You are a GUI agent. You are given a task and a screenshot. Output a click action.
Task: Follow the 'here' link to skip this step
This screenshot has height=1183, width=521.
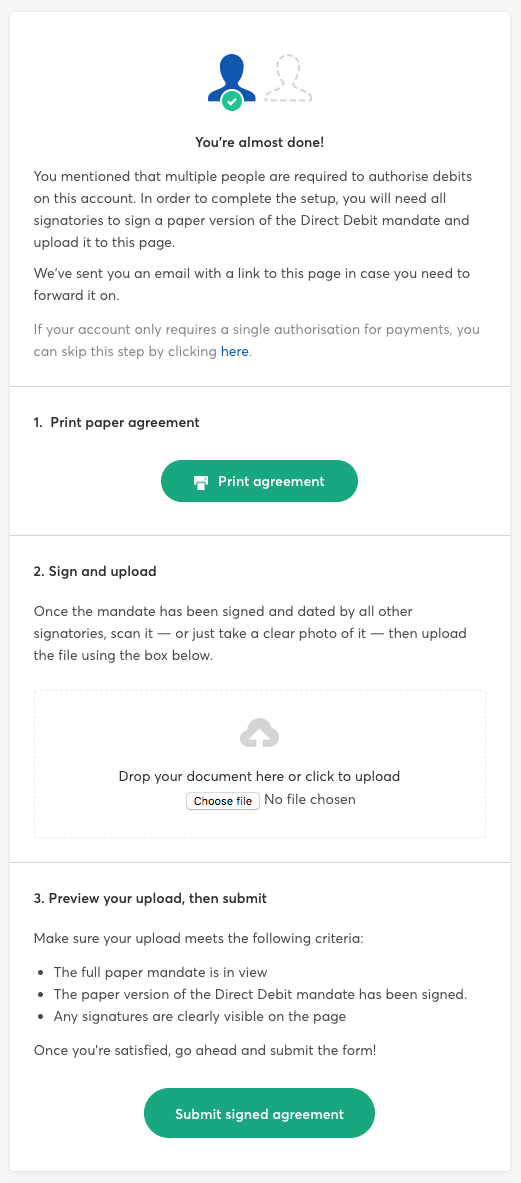point(234,352)
